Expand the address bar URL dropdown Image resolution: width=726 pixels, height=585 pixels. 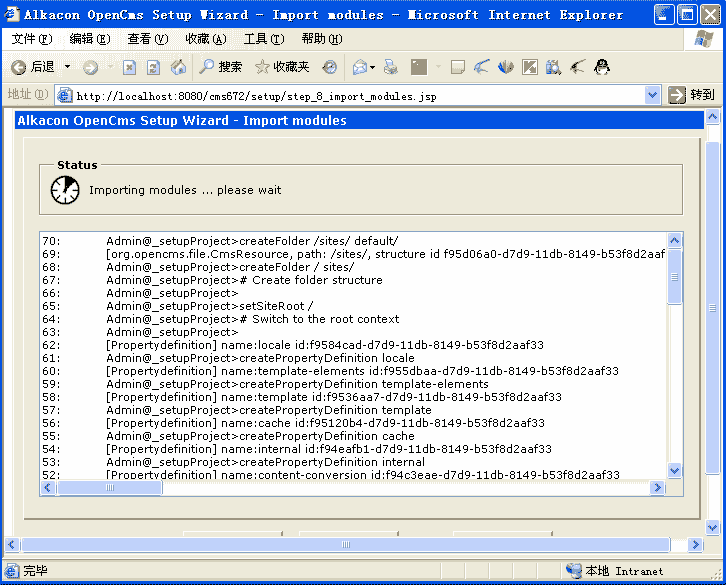coord(652,95)
